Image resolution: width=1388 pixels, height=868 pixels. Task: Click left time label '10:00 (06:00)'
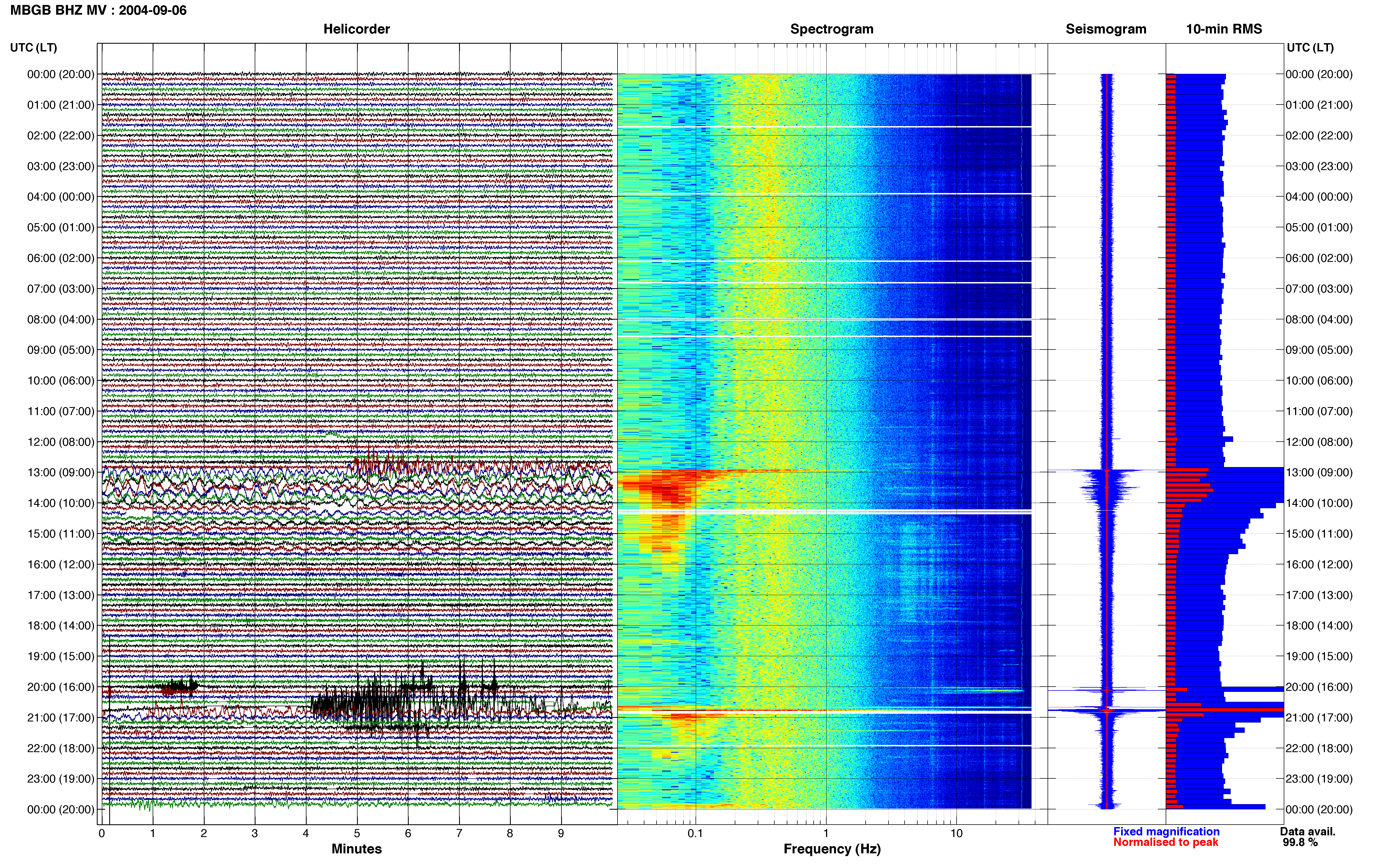tap(61, 380)
